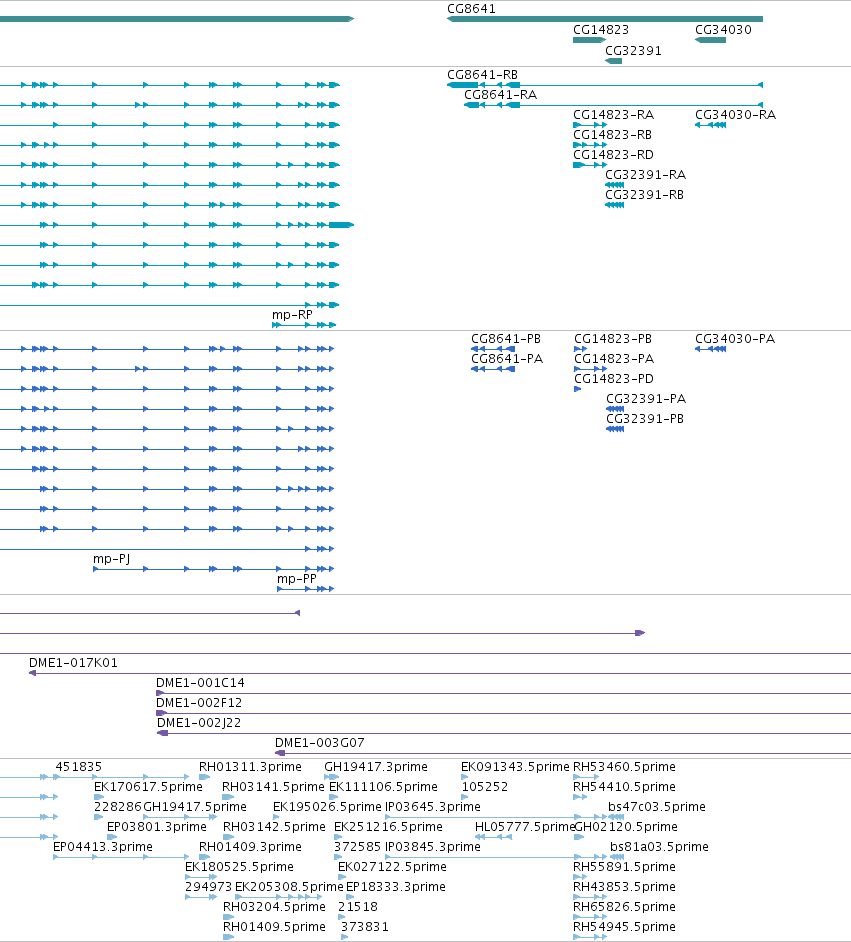
Task: Select the CG8641 gene label
Action: tap(471, 9)
